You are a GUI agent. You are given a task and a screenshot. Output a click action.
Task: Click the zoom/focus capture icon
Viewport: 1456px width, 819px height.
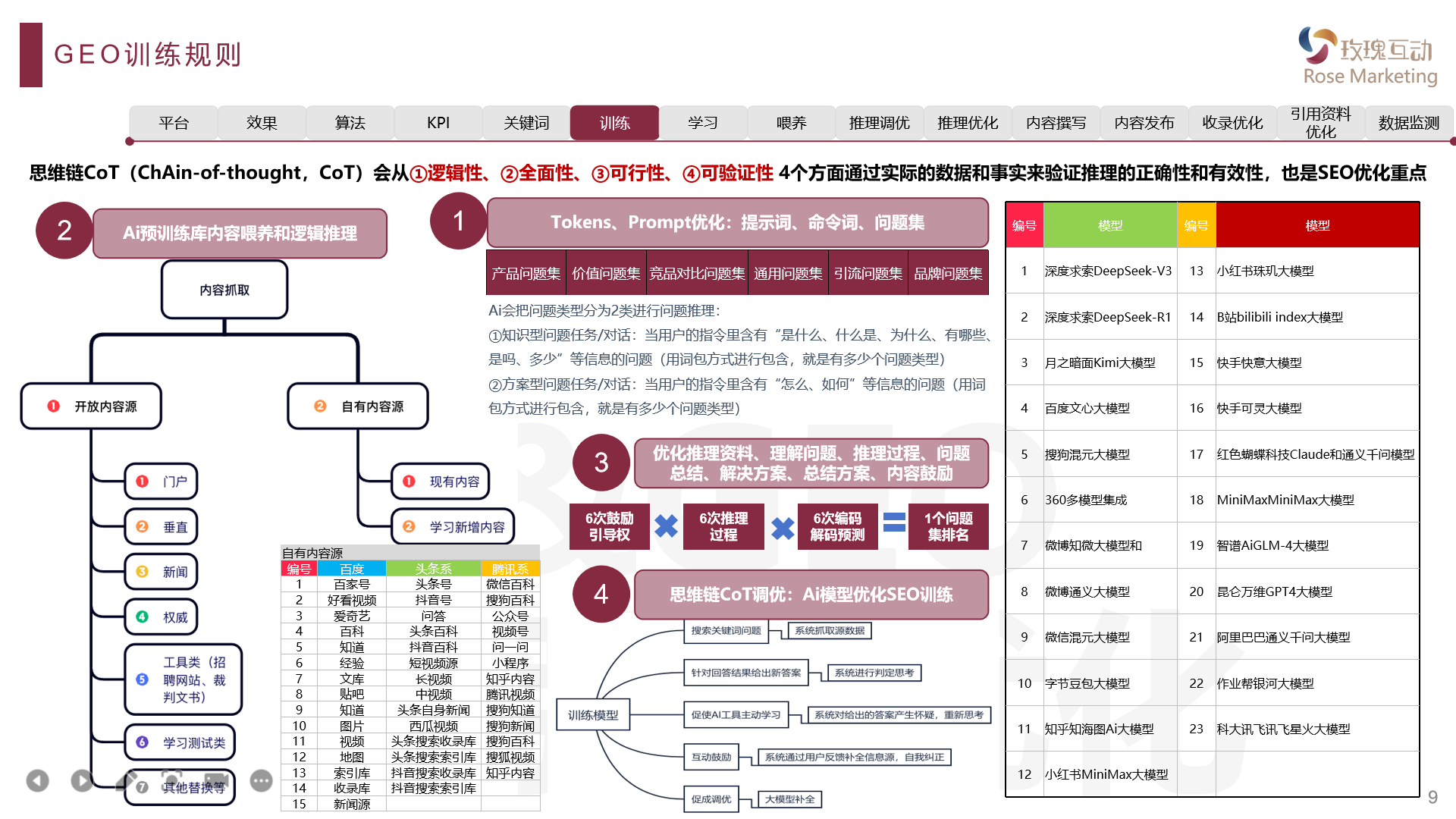point(172,780)
